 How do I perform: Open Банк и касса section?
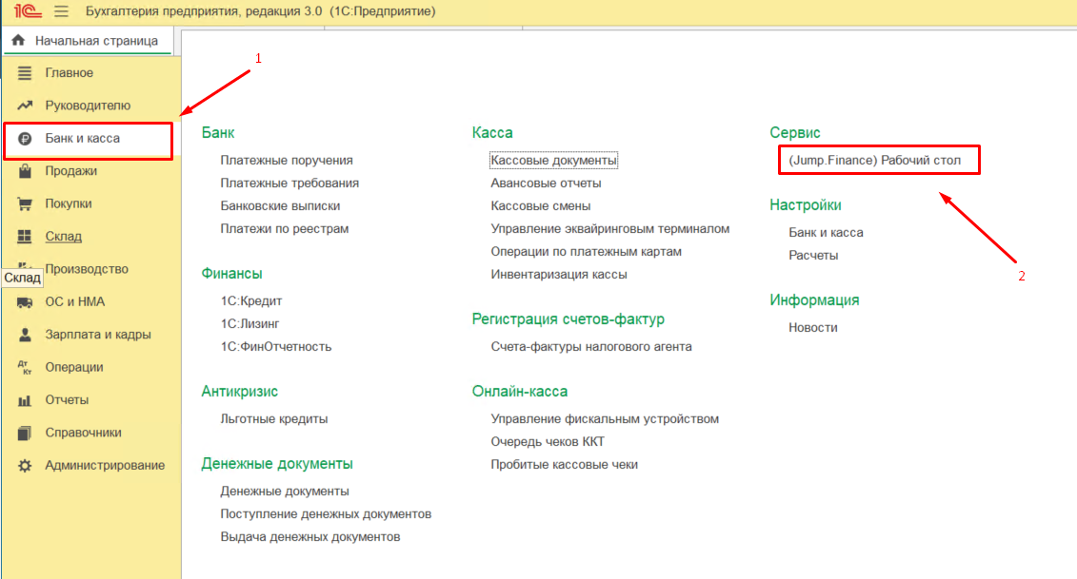click(82, 138)
